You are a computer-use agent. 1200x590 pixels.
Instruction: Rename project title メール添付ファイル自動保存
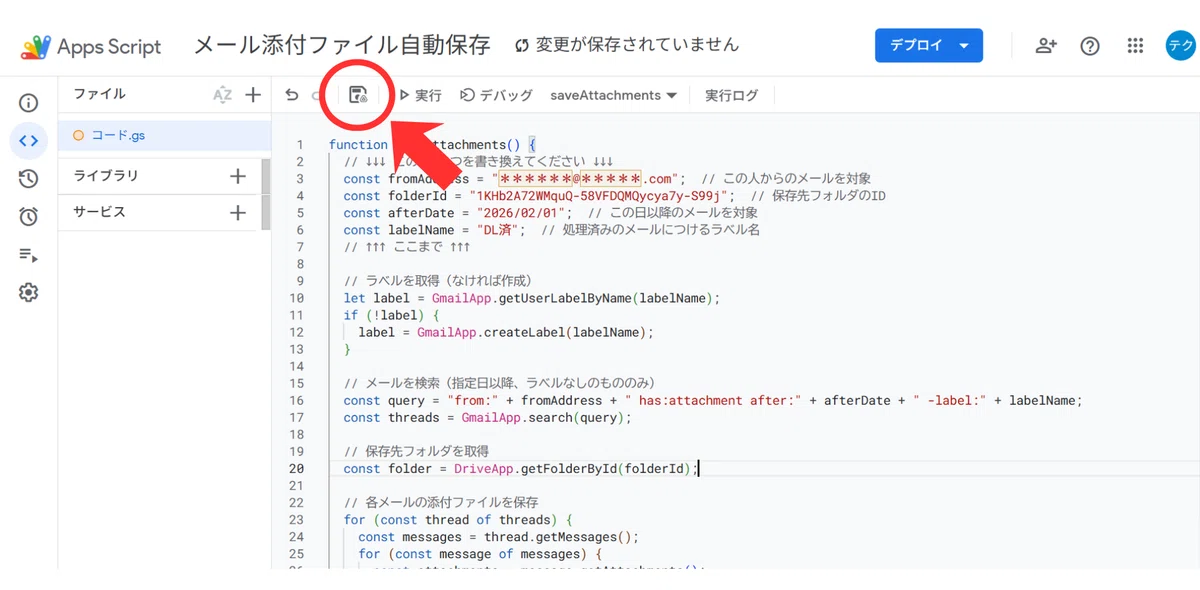(342, 45)
